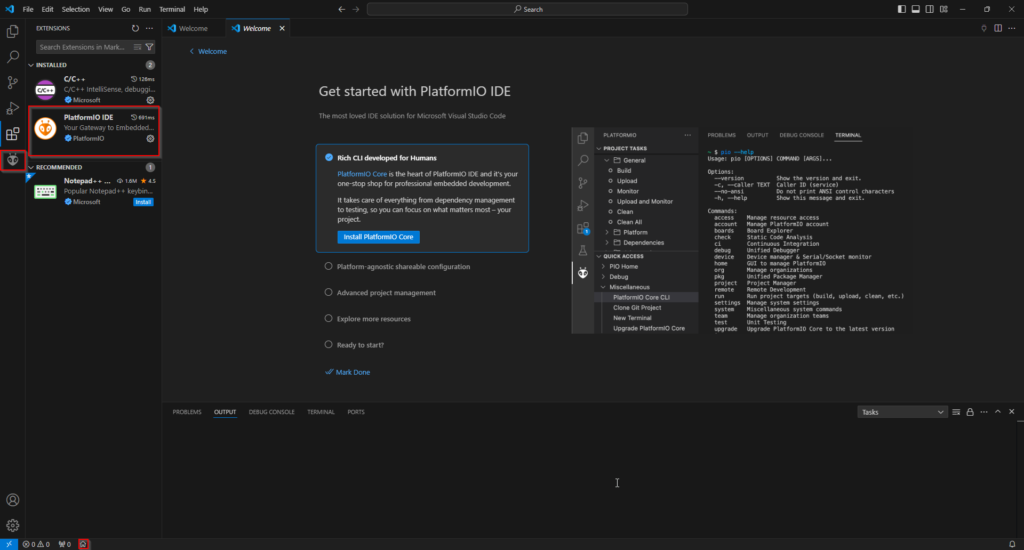Open manage gear for C/C++ extension
1024x550 pixels.
(x=150, y=100)
